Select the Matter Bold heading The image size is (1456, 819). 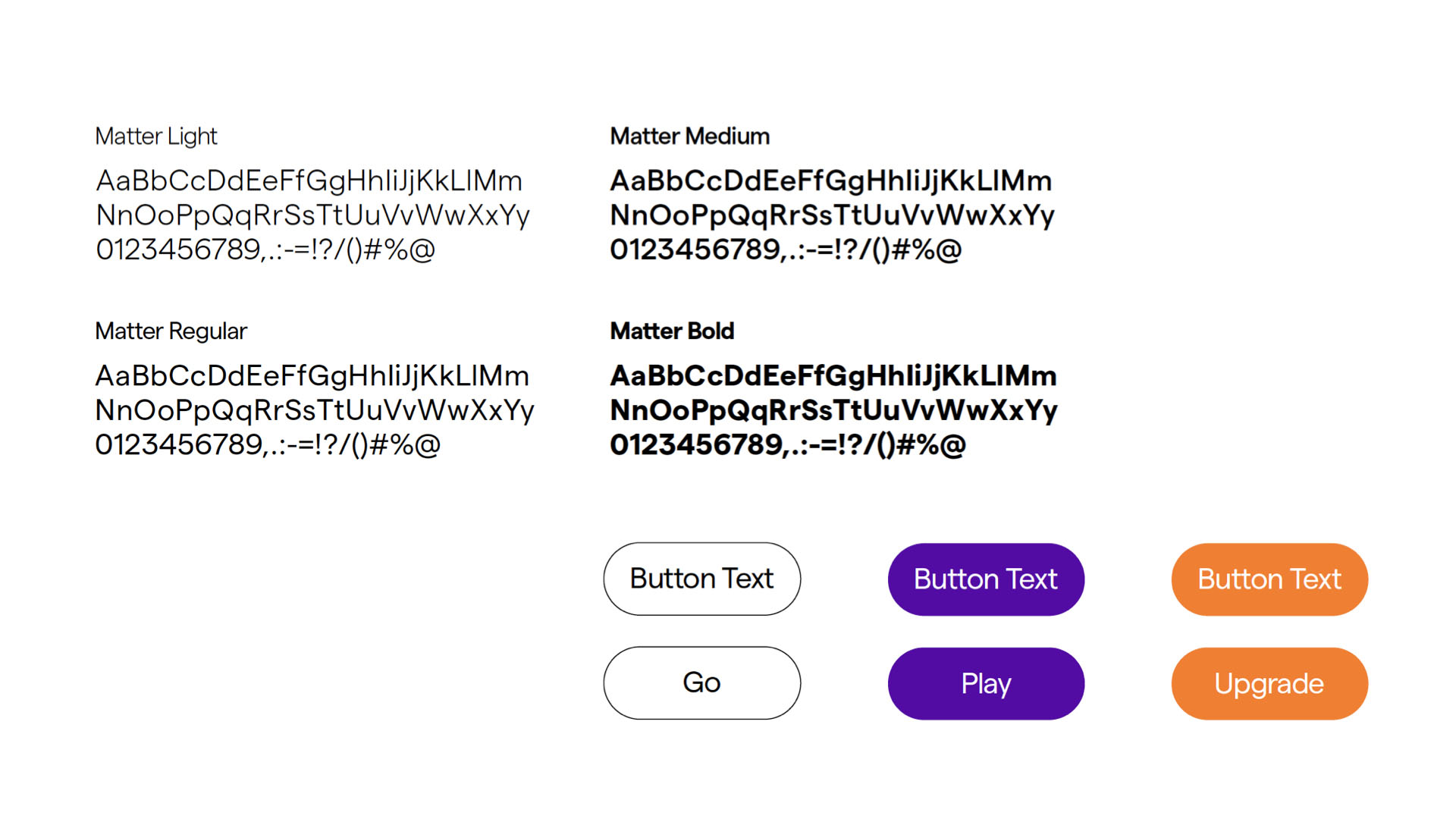tap(672, 331)
